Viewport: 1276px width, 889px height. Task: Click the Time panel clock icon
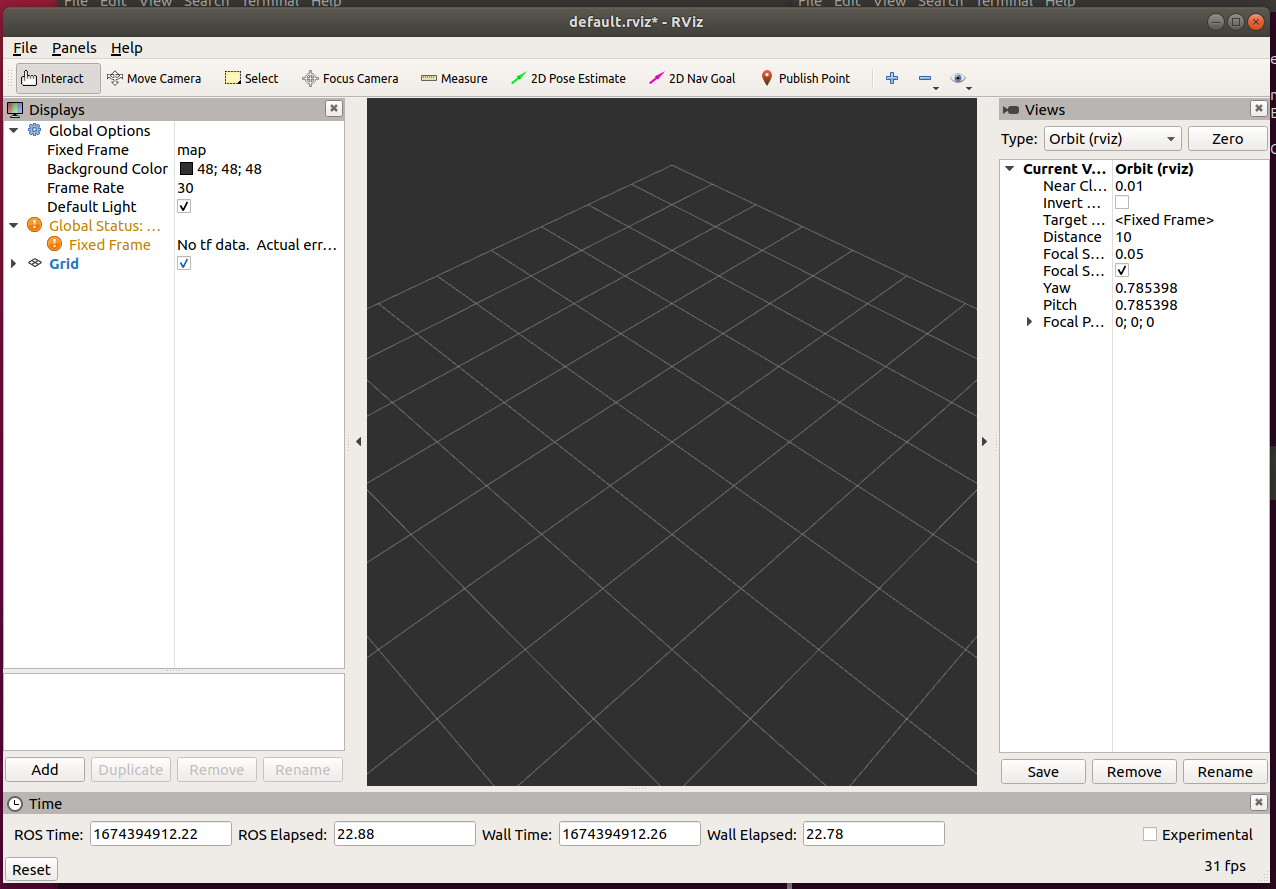[x=17, y=803]
